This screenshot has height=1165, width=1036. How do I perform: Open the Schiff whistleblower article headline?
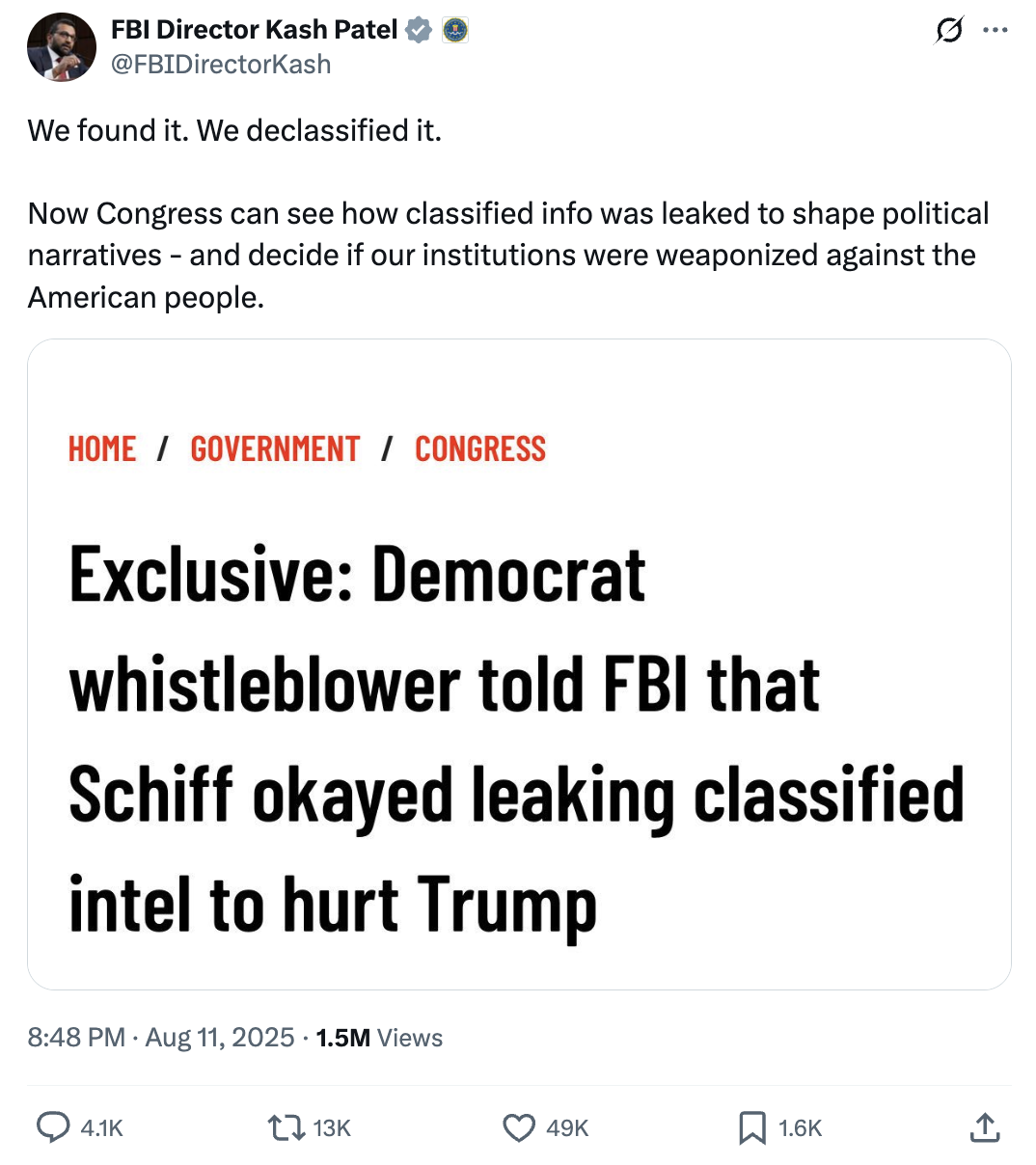[x=516, y=738]
